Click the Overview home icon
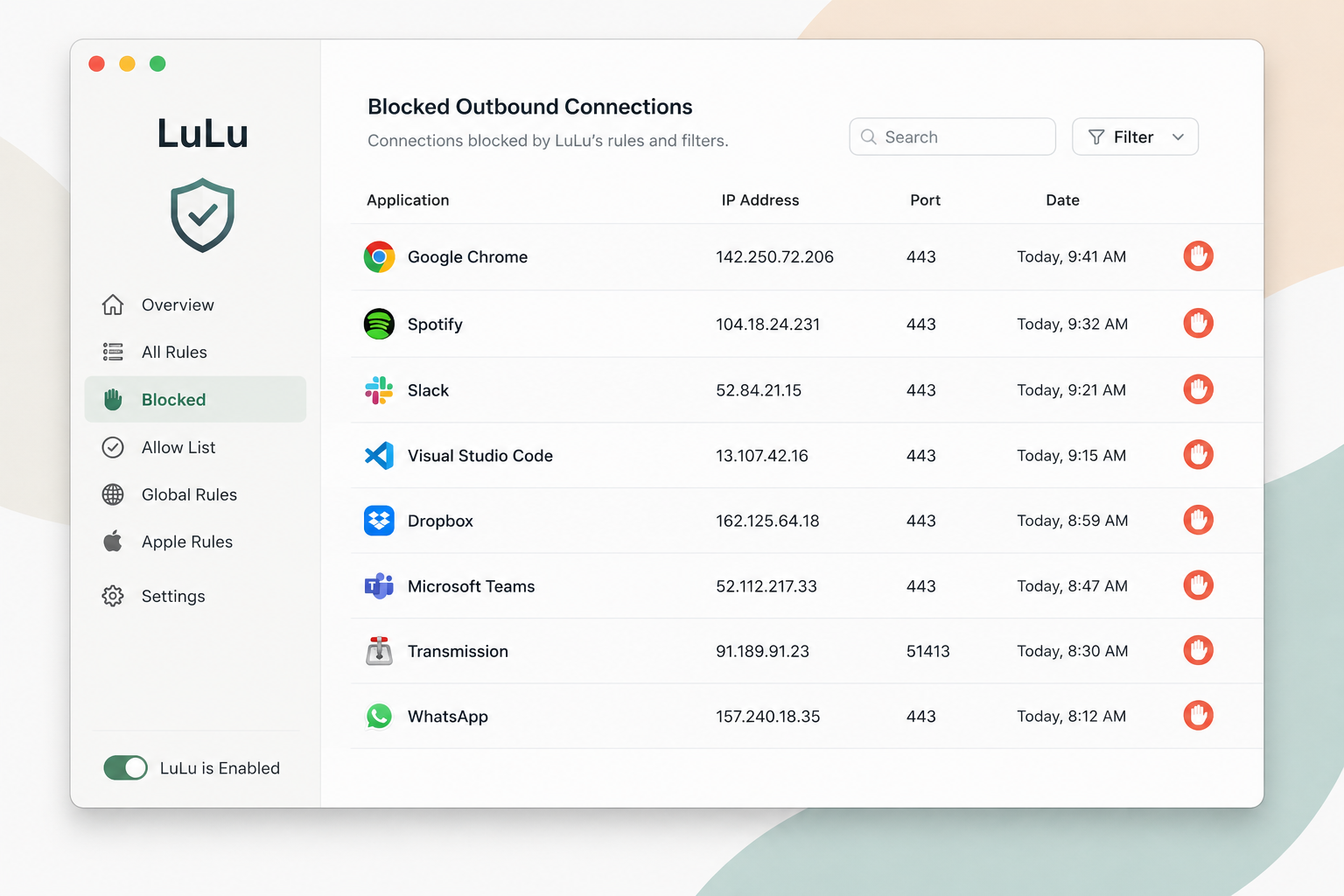This screenshot has height=896, width=1344. [x=113, y=304]
